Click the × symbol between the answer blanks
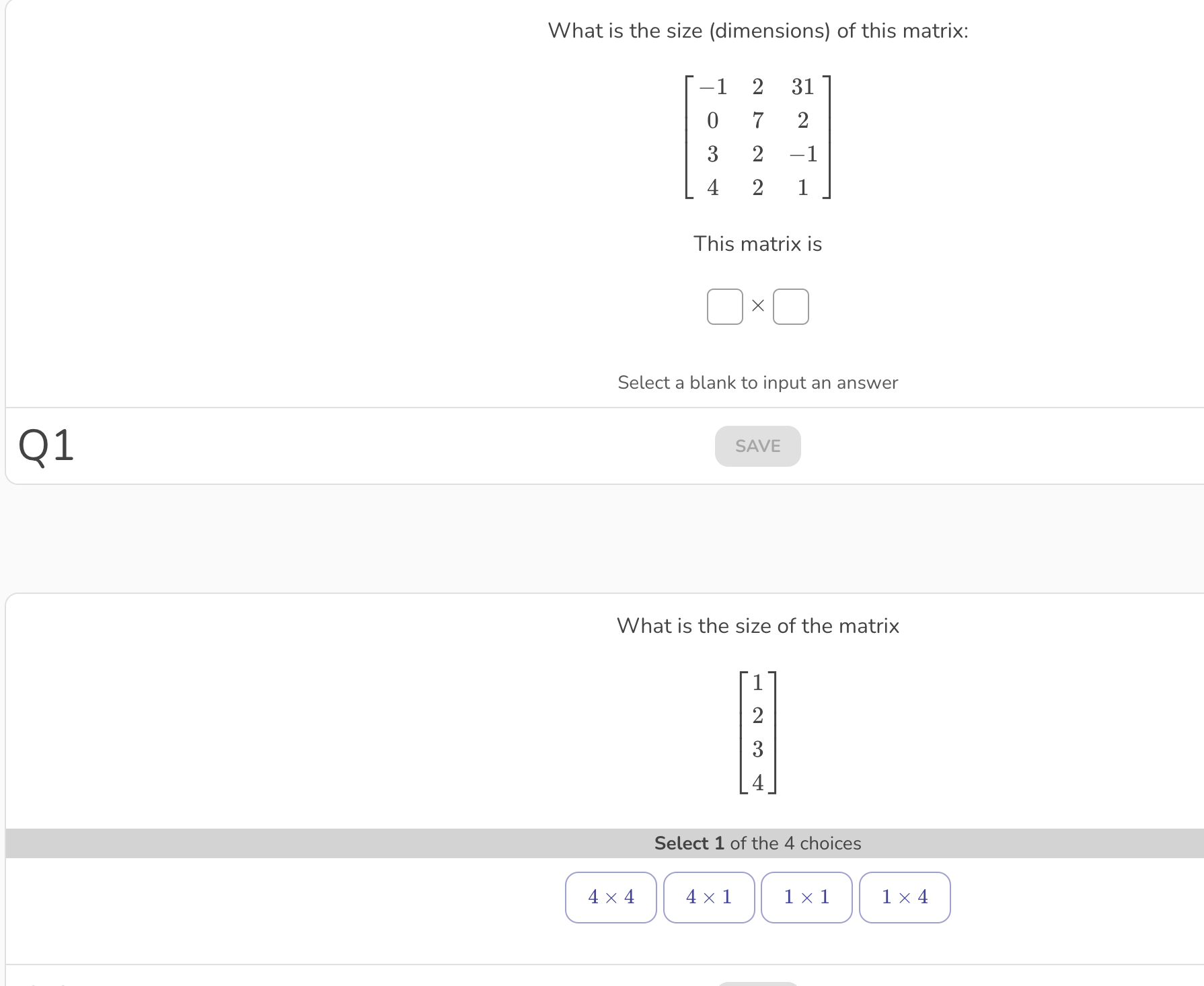Image resolution: width=1204 pixels, height=986 pixels. click(758, 306)
